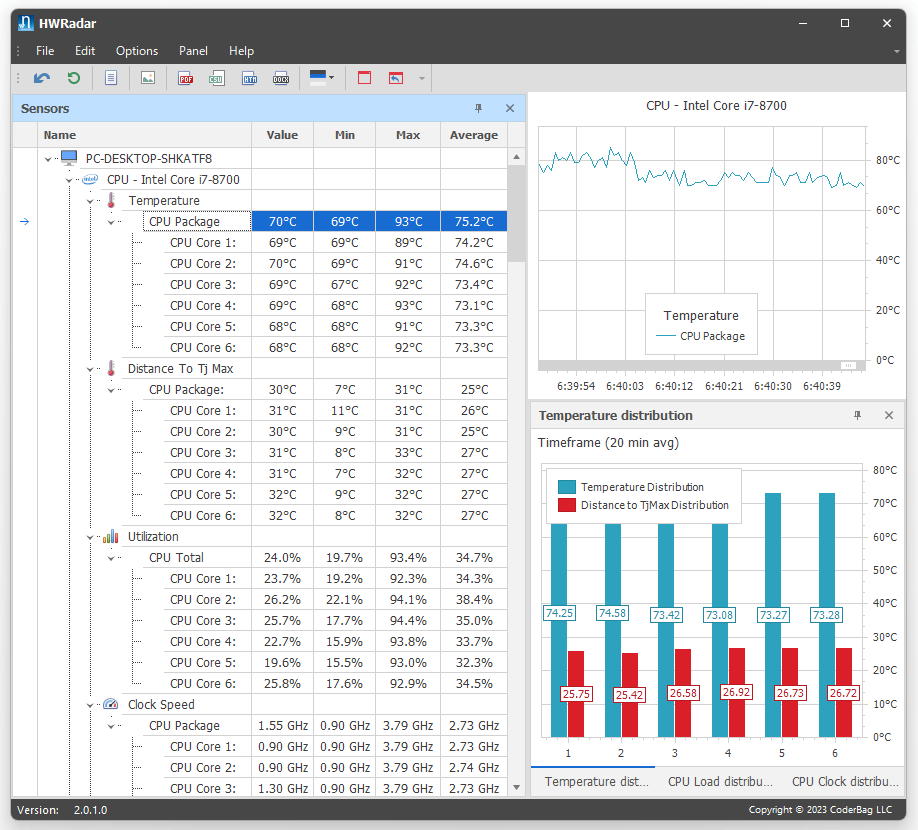Click the 26.92 bar label for core 4
The image size is (918, 830).
[x=736, y=692]
